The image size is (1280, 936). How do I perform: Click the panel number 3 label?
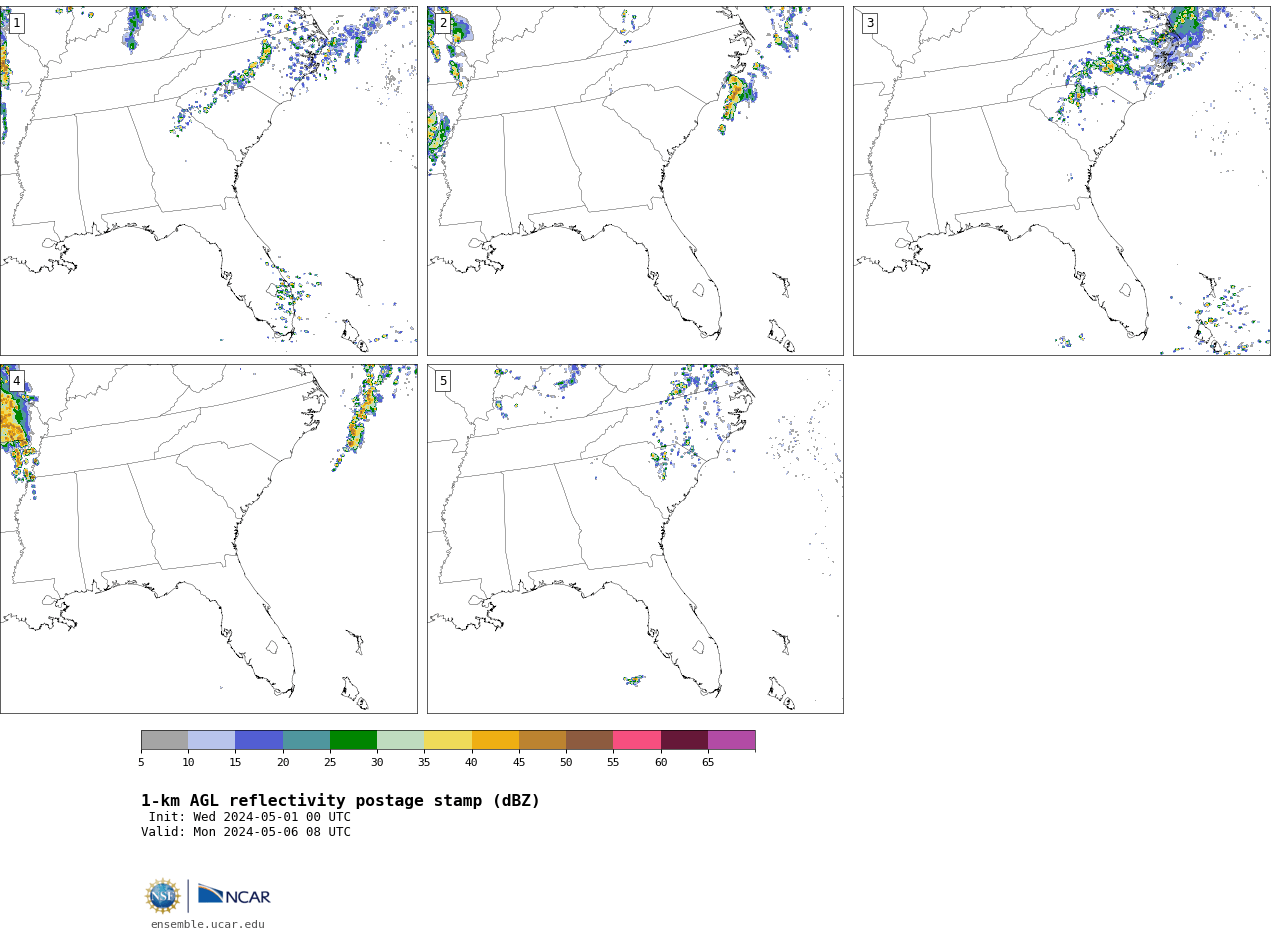(870, 23)
